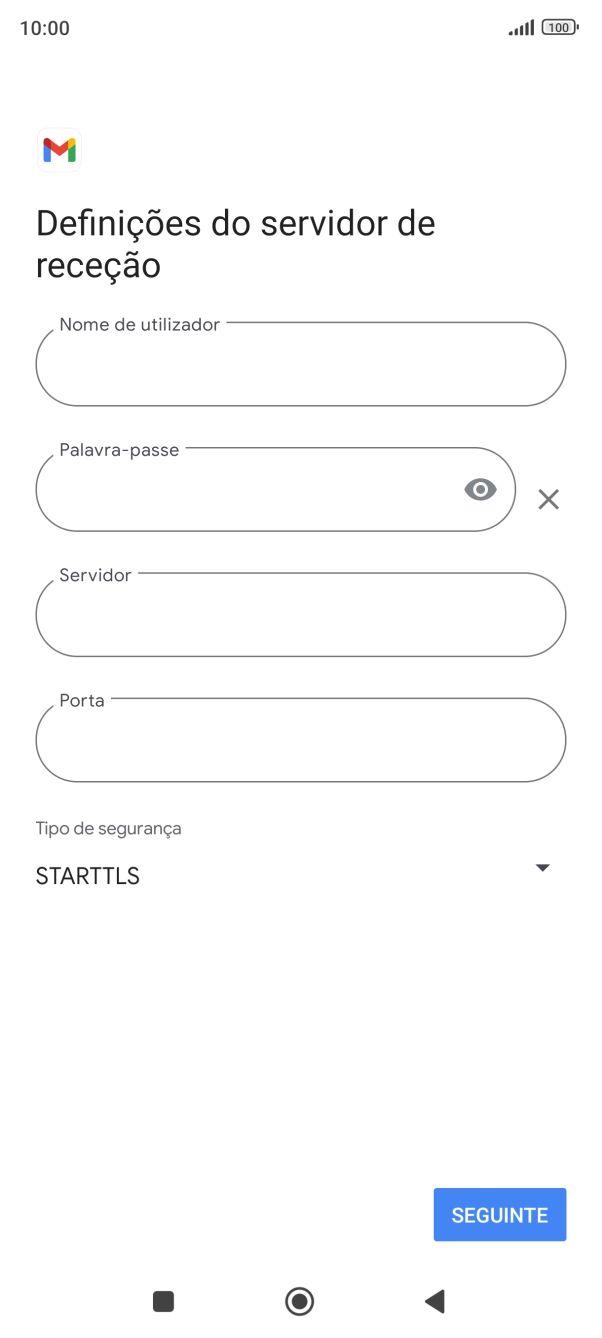602x1338 pixels.
Task: Tap the Definições do servidor de receção heading
Action: pos(235,245)
